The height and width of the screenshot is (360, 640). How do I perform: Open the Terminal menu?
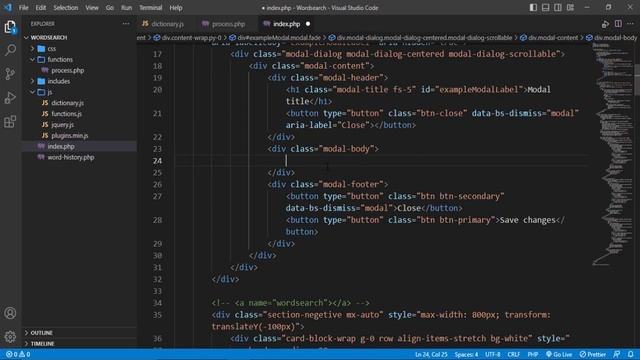coord(150,8)
